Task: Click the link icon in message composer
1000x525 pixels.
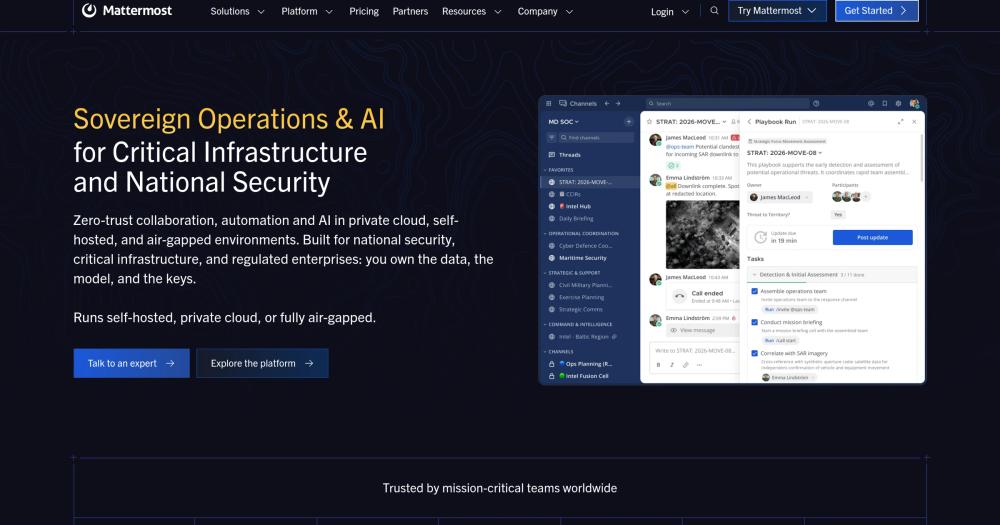Action: click(x=686, y=365)
